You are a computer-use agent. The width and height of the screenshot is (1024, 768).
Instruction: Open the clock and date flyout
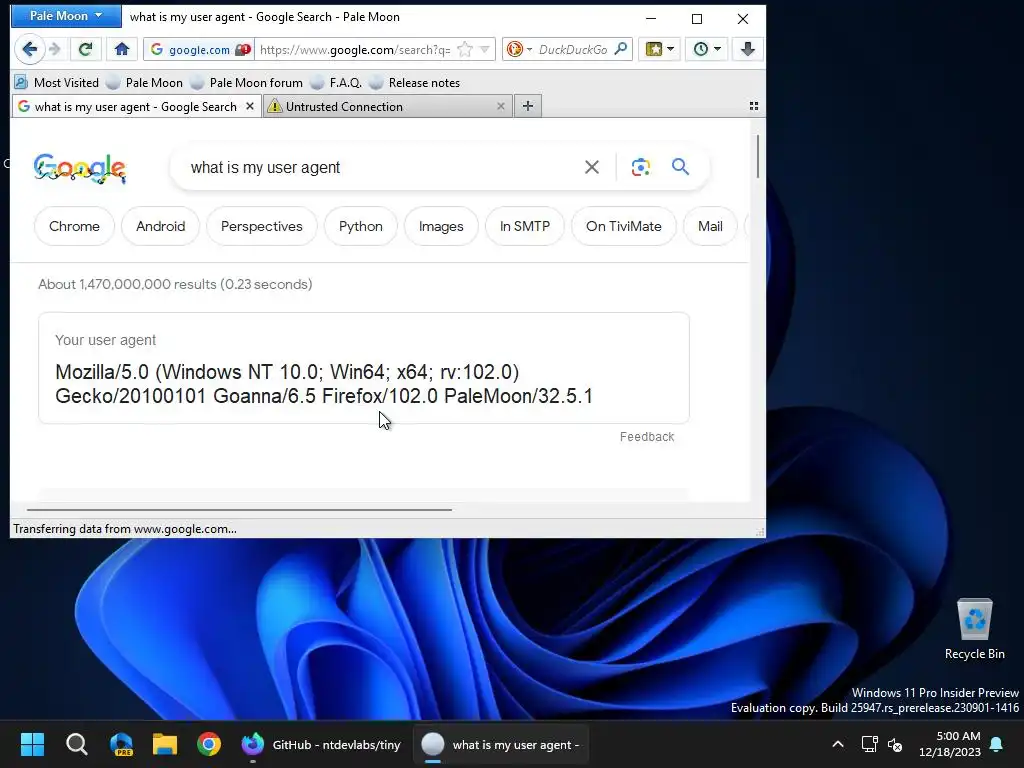point(950,744)
